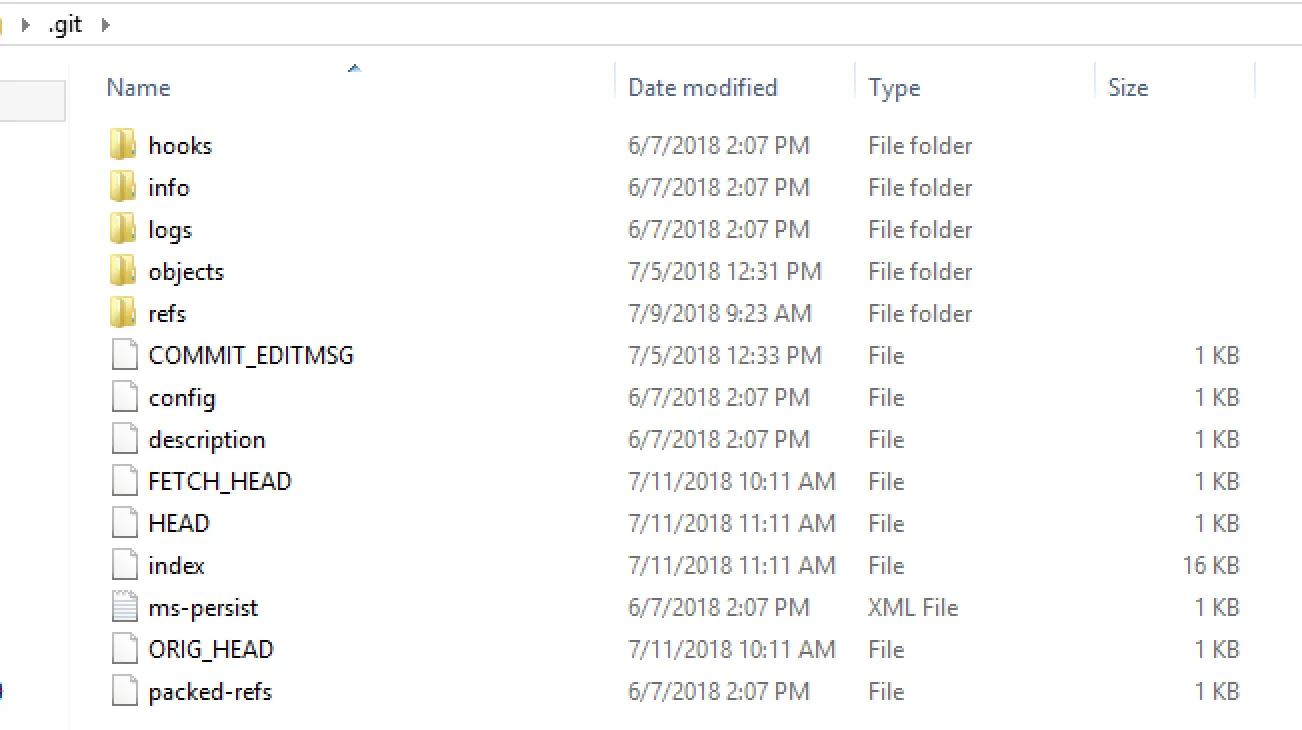1302x730 pixels.
Task: Expand the arrow after .git in breadcrumb
Action: click(105, 25)
